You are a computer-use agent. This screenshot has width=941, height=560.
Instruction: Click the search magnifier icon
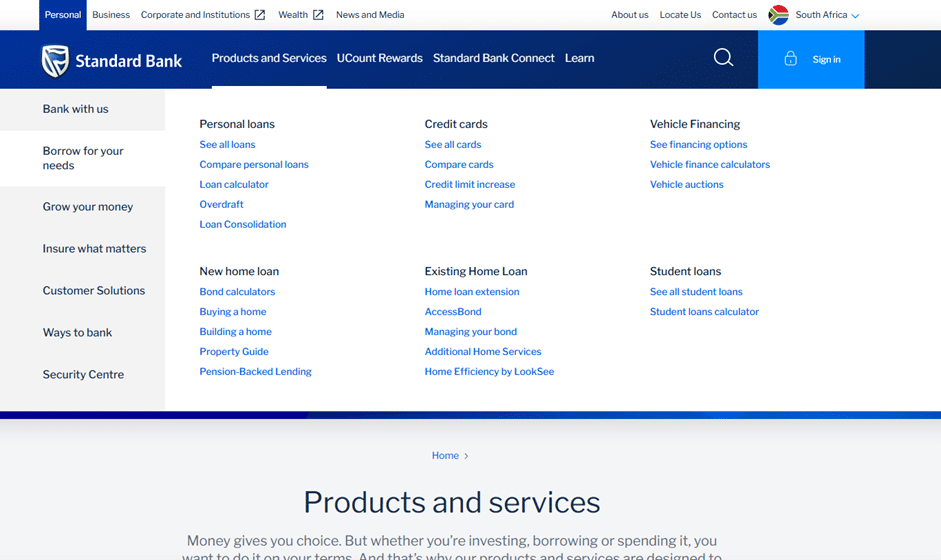tap(723, 58)
